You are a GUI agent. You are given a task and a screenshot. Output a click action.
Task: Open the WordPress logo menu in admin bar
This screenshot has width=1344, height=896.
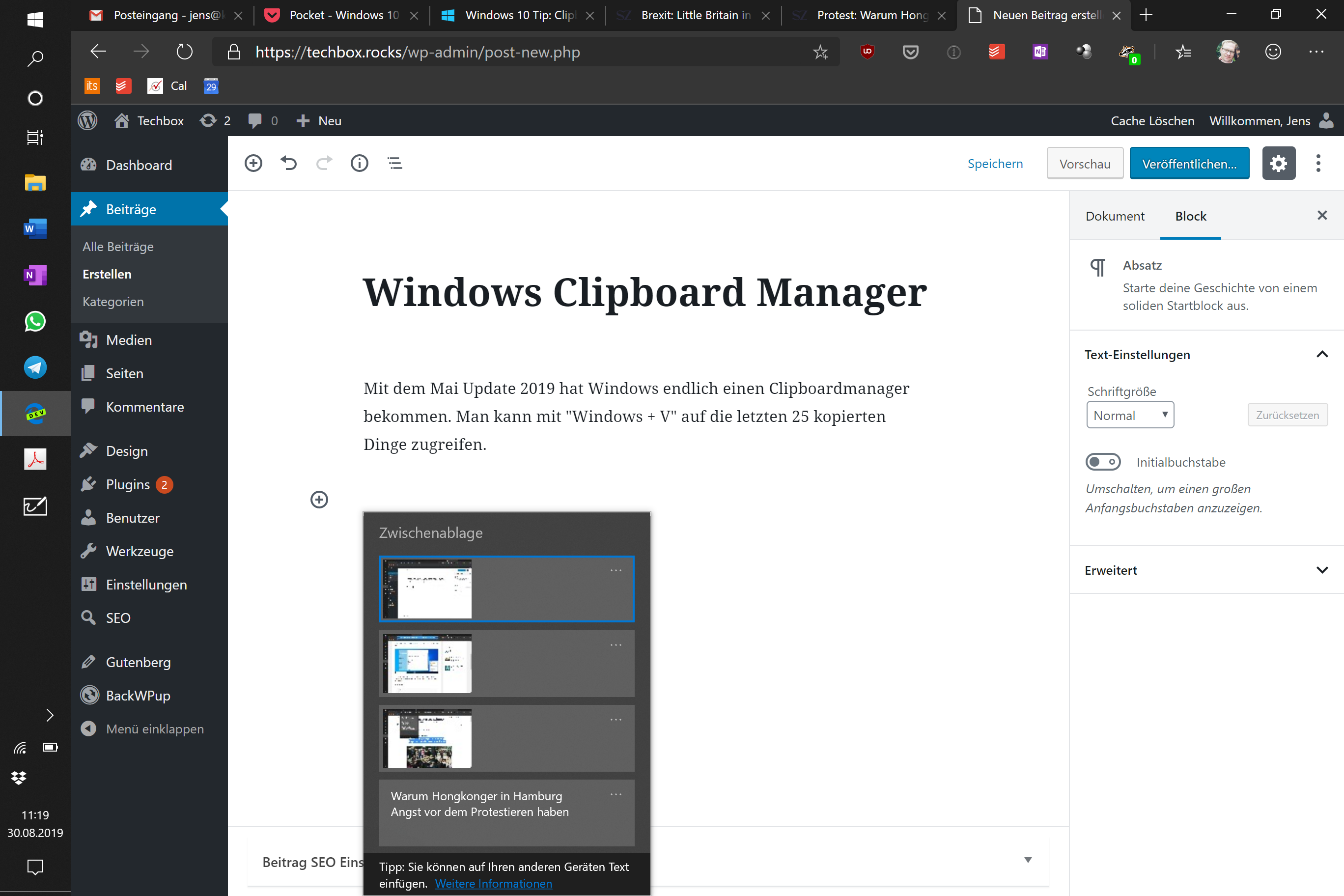pyautogui.click(x=87, y=120)
